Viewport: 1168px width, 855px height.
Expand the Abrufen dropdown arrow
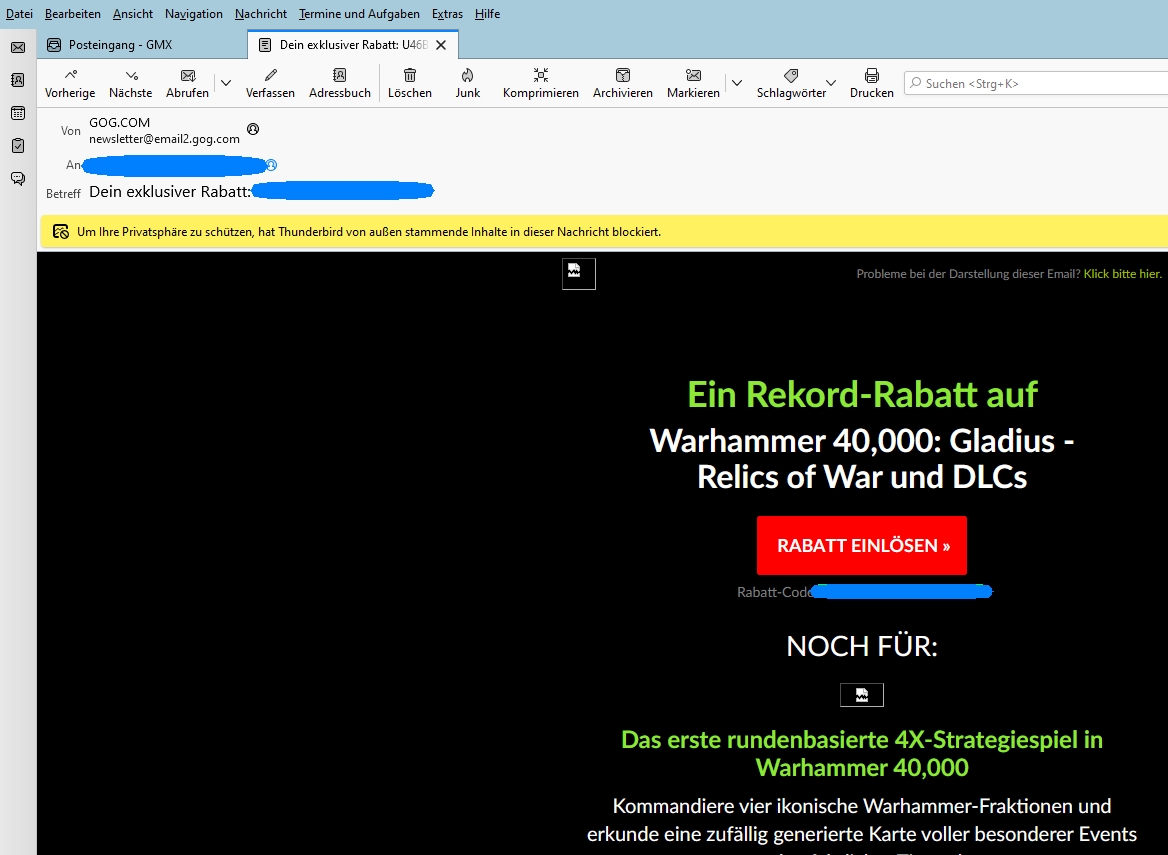(x=226, y=83)
